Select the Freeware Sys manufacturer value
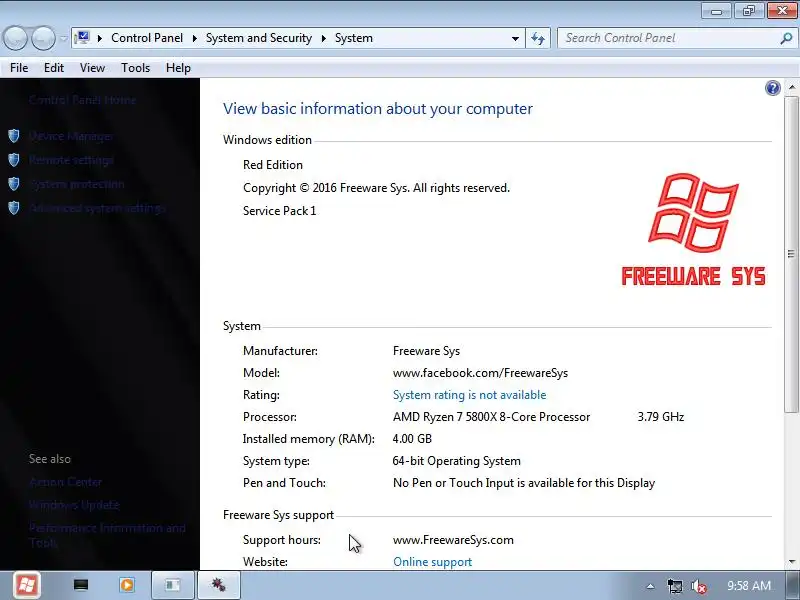 [x=426, y=351]
